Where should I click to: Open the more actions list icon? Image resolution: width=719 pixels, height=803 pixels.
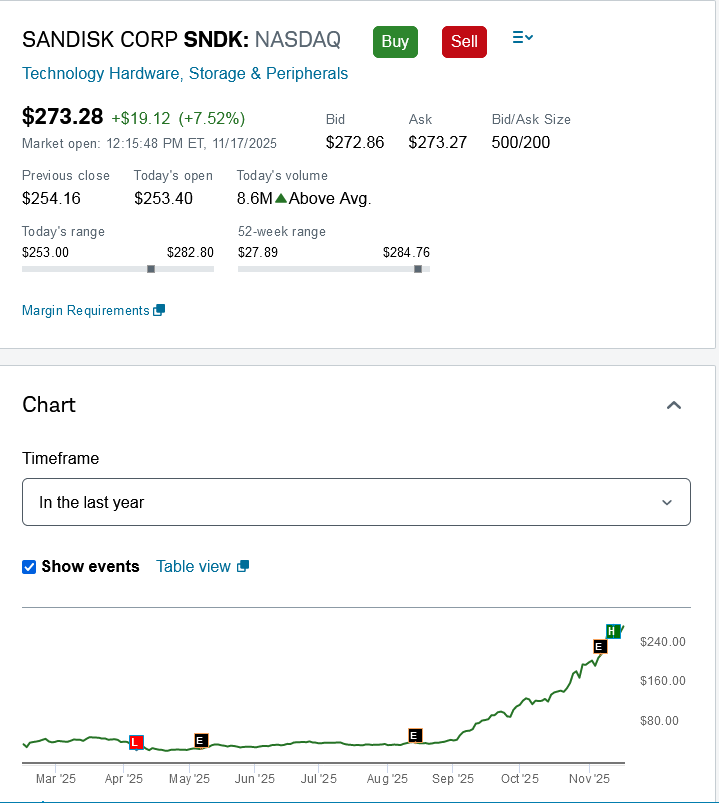click(x=522, y=38)
